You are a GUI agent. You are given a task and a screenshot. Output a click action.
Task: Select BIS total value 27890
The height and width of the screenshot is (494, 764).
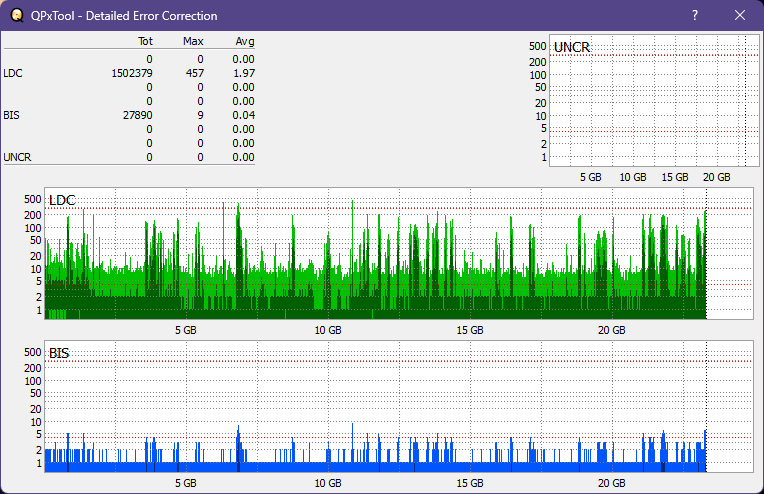coord(137,115)
